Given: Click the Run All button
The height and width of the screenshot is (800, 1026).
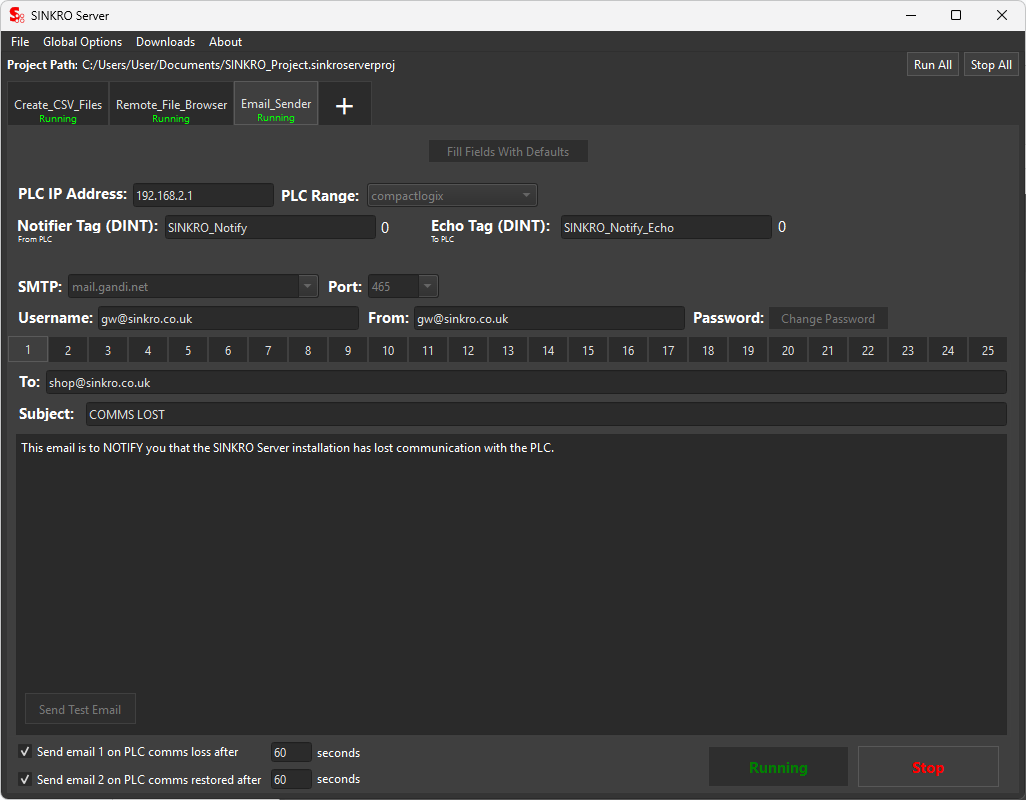Looking at the screenshot, I should pos(932,65).
